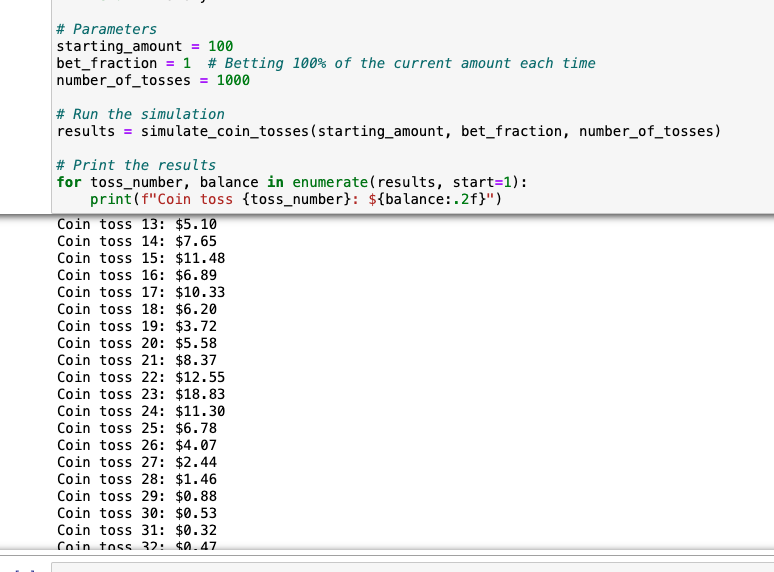The image size is (774, 572).
Task: Click the enumerate keyword in the for loop
Action: tap(330, 182)
